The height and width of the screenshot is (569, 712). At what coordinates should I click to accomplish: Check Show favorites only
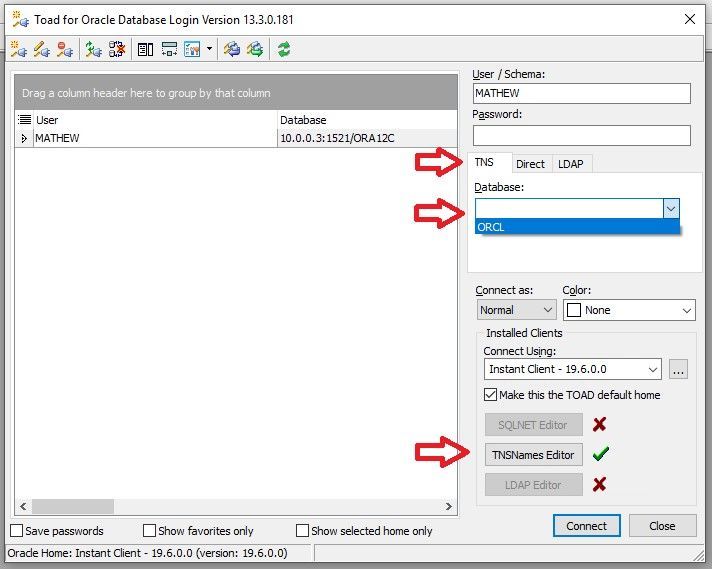click(149, 530)
